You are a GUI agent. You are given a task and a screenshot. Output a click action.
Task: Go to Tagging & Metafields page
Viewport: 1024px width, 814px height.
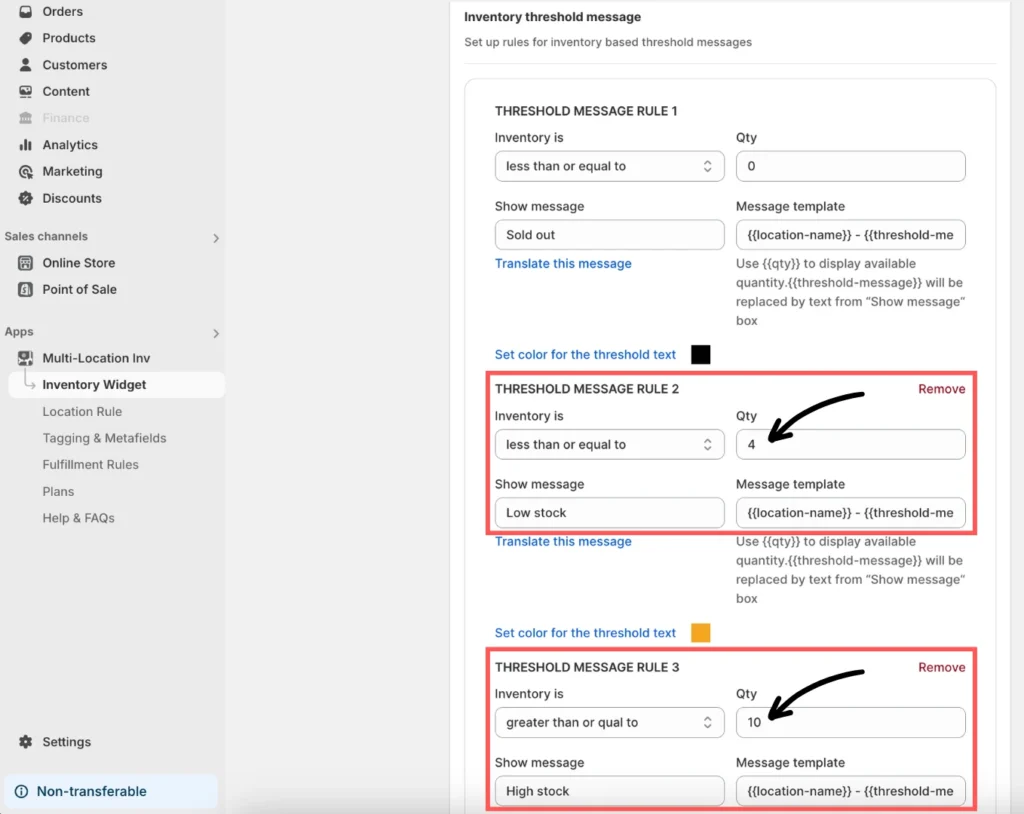coord(104,438)
